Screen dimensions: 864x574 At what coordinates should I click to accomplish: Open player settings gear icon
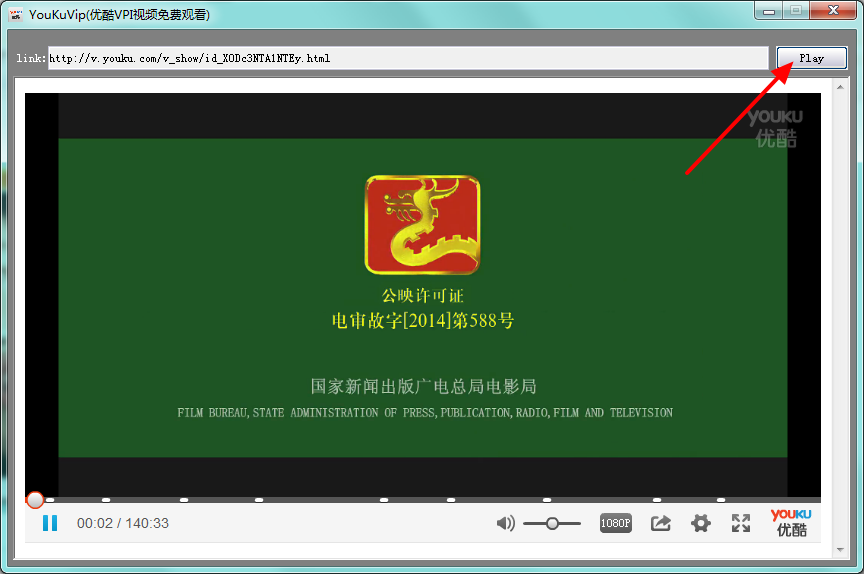point(701,523)
